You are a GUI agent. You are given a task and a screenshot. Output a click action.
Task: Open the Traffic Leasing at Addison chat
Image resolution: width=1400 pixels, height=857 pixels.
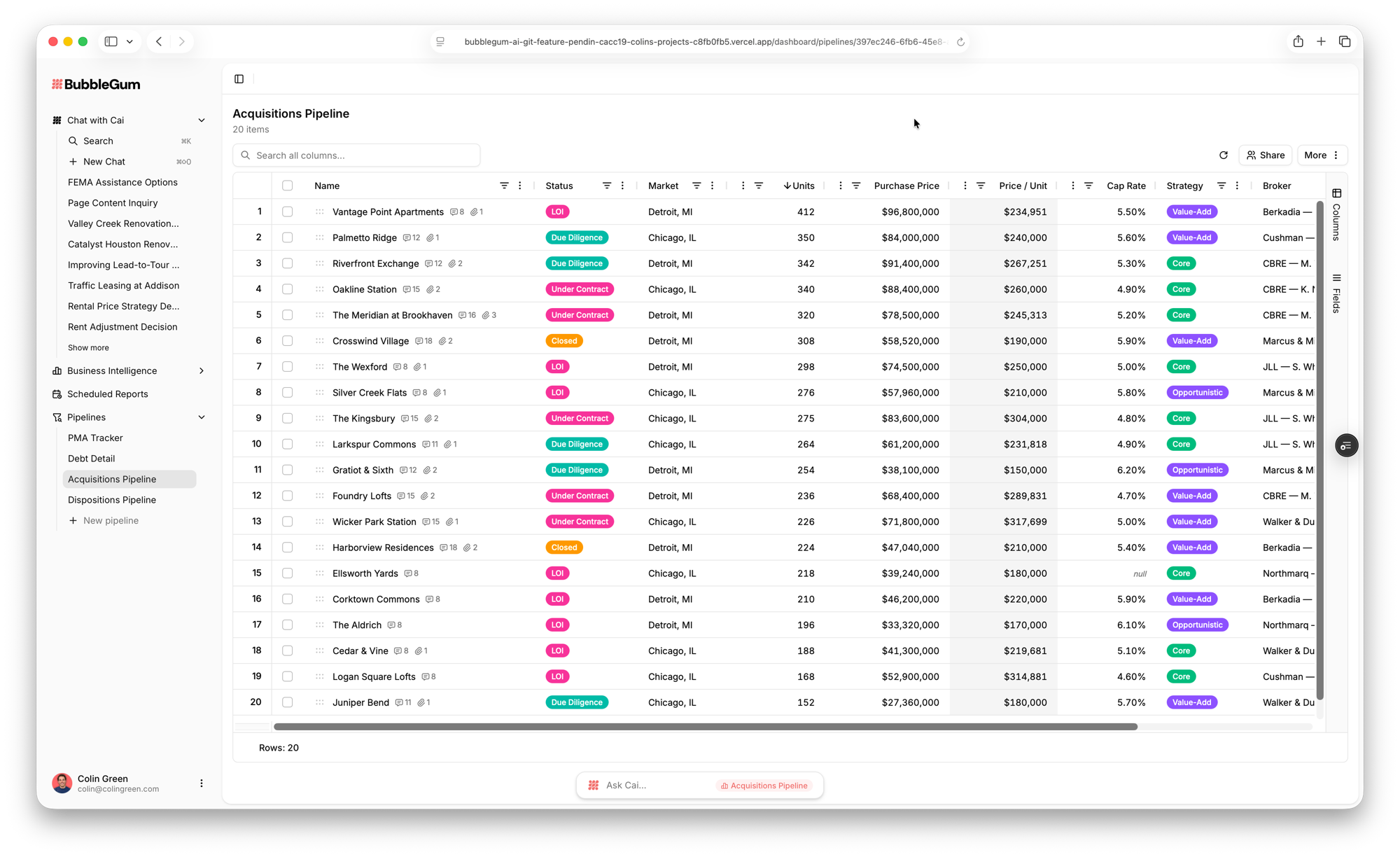click(x=123, y=286)
